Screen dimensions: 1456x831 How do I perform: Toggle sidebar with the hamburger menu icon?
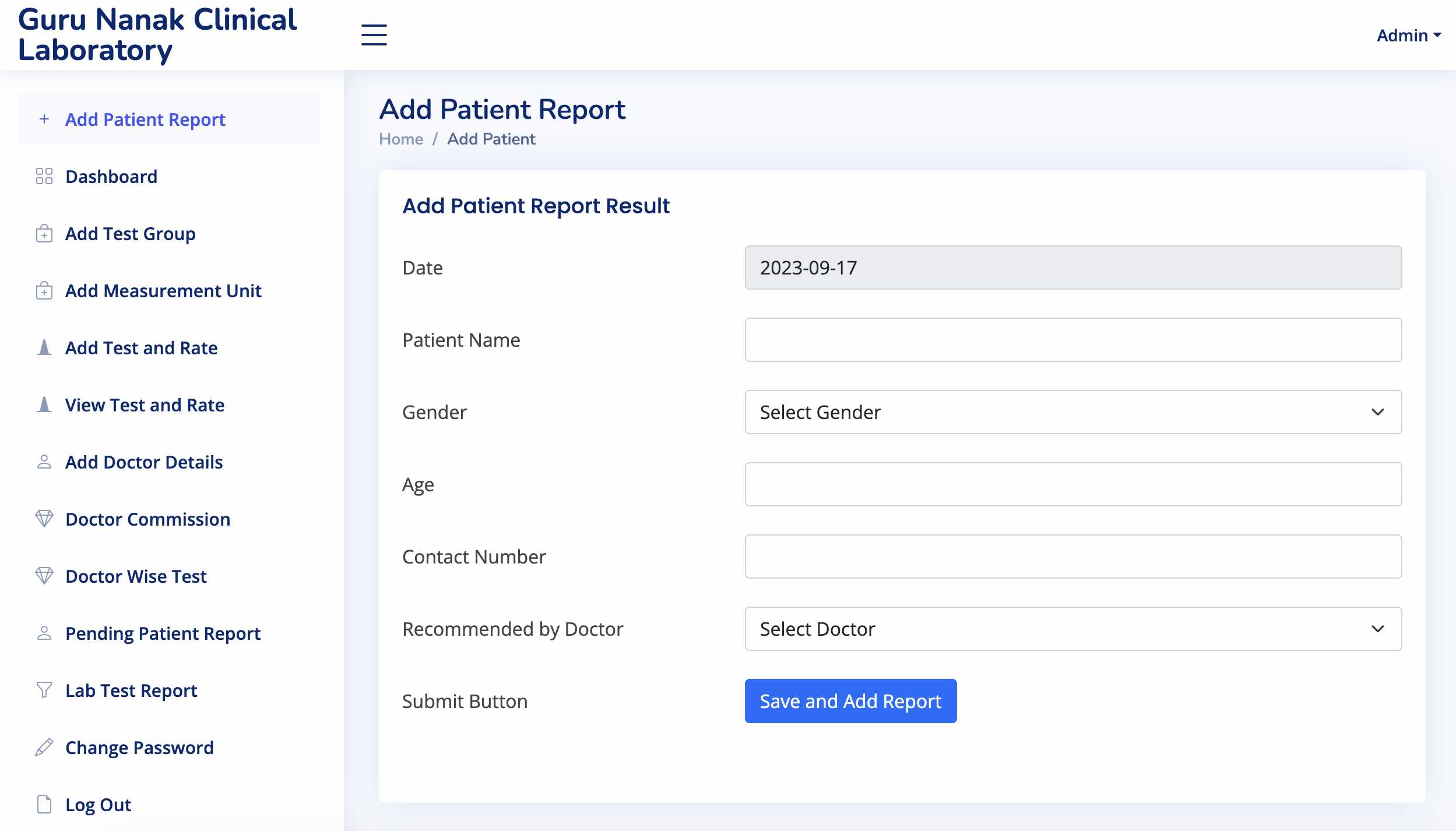374,35
